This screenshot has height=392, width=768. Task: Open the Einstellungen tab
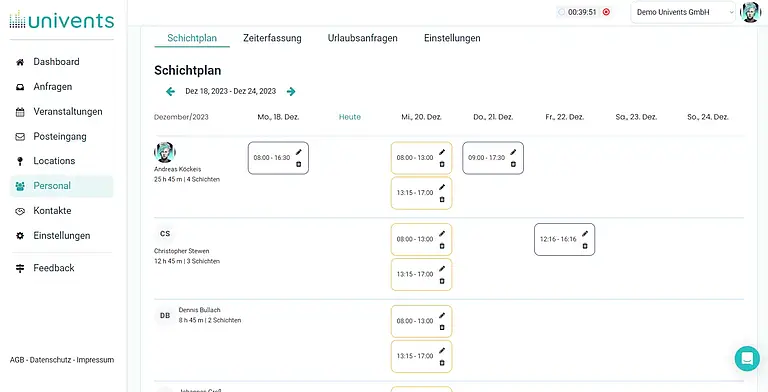coord(452,38)
